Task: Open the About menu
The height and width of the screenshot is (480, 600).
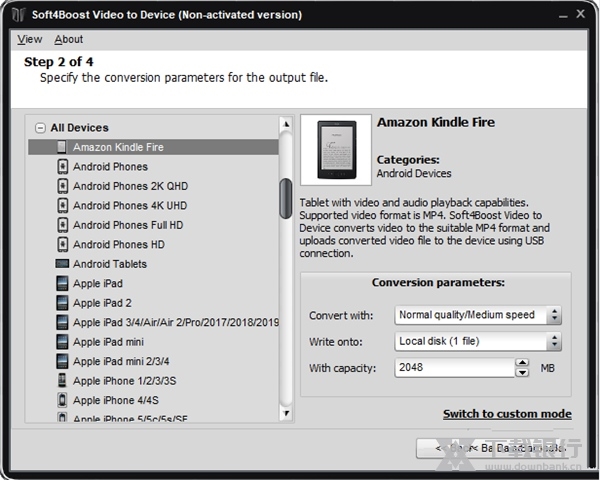Action: click(69, 39)
